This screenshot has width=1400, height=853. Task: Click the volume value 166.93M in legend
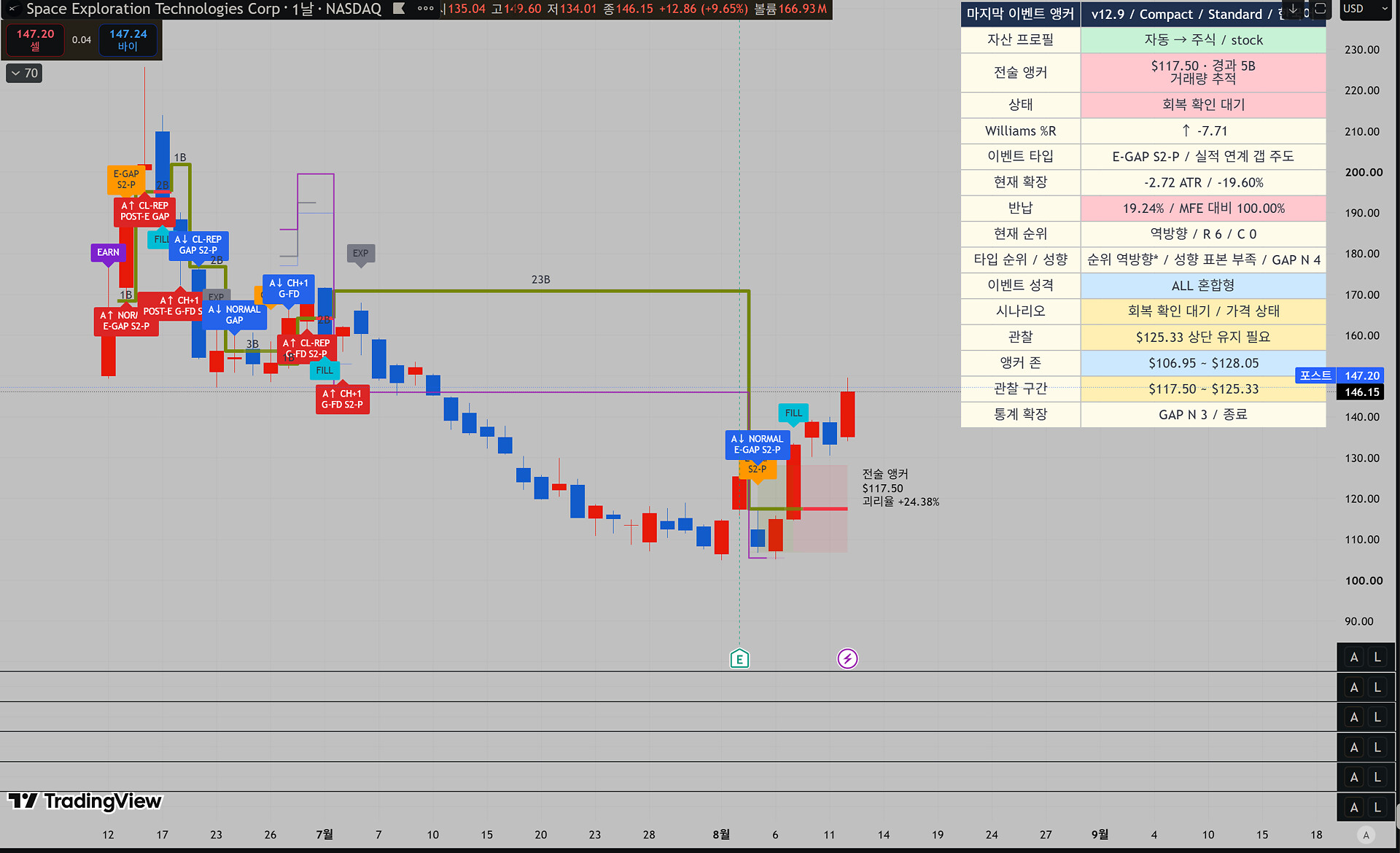click(802, 9)
